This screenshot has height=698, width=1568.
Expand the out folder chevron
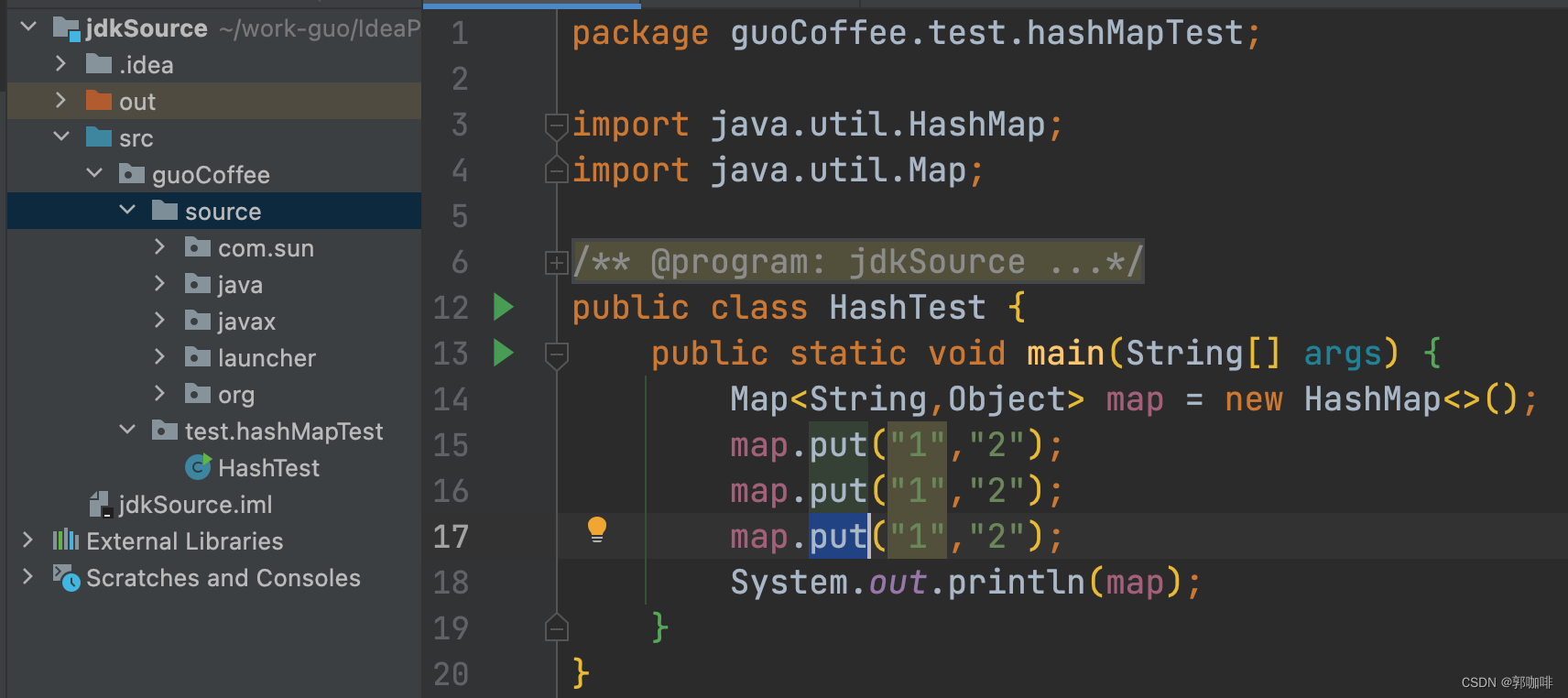coord(61,100)
